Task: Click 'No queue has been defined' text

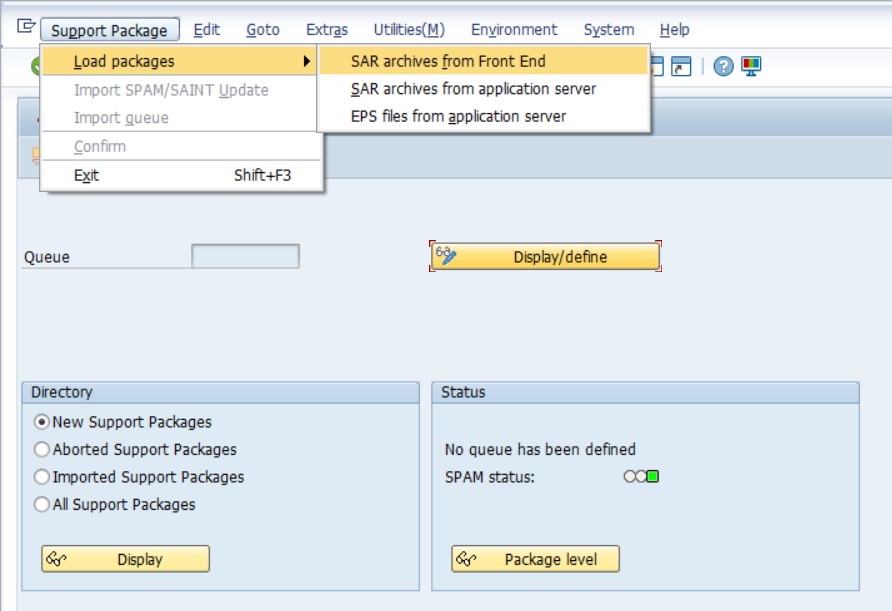Action: point(540,449)
